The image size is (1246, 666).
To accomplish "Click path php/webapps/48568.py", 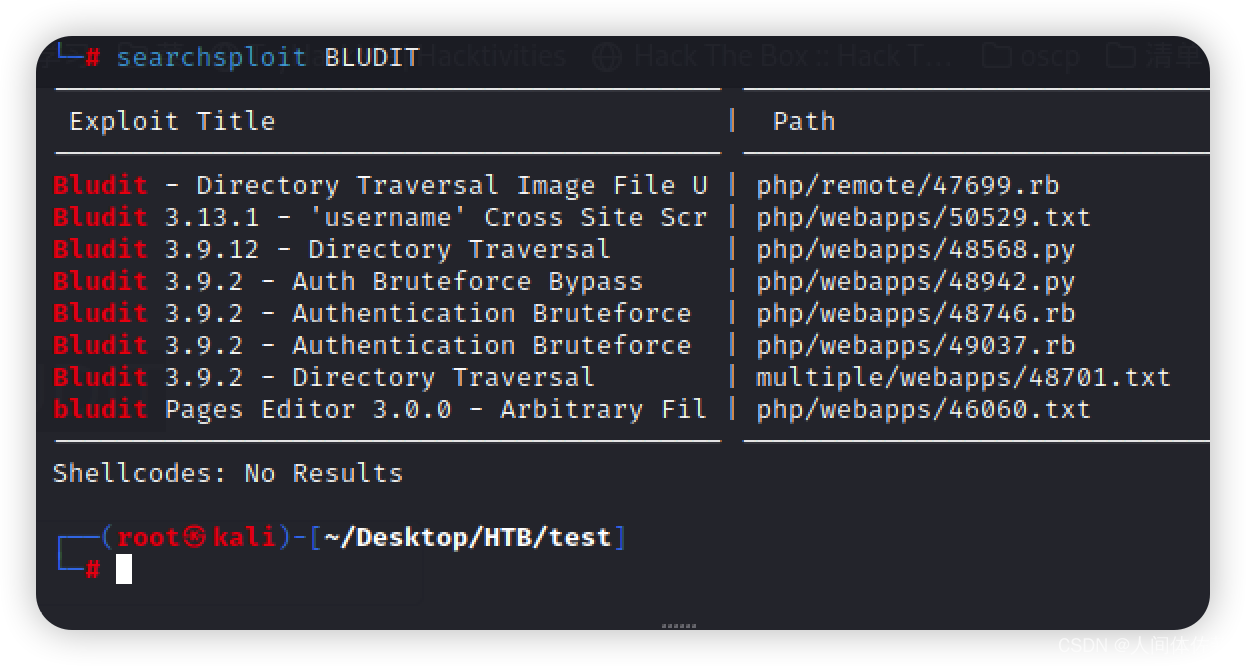I will point(915,249).
